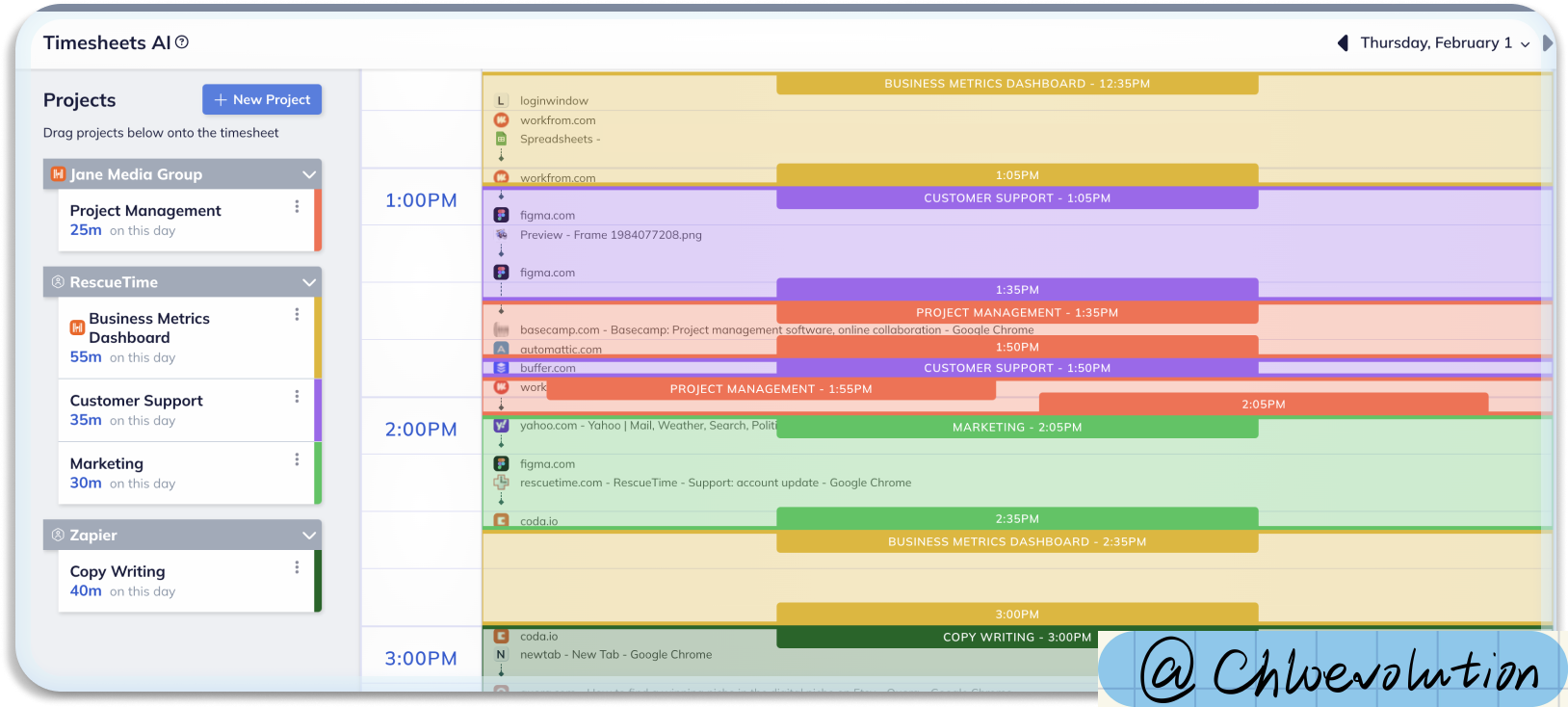Open options menu for Copy Writing

[297, 567]
